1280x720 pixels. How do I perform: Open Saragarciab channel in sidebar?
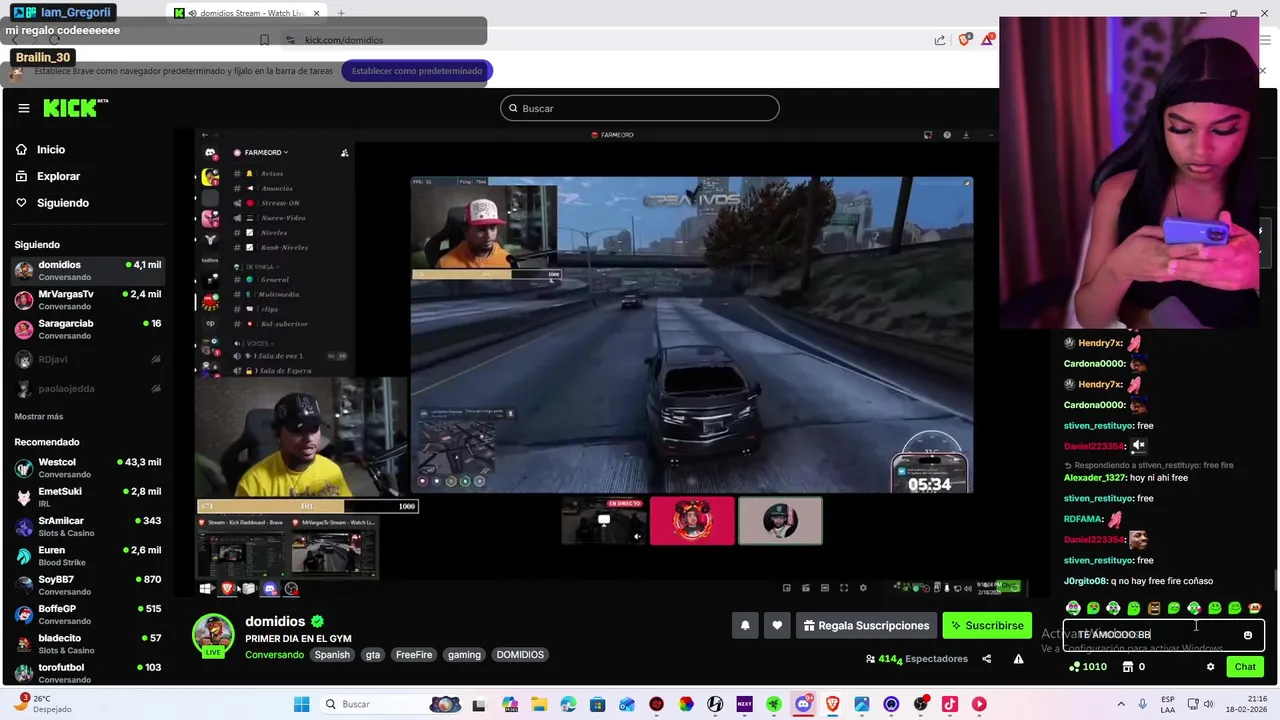point(87,329)
